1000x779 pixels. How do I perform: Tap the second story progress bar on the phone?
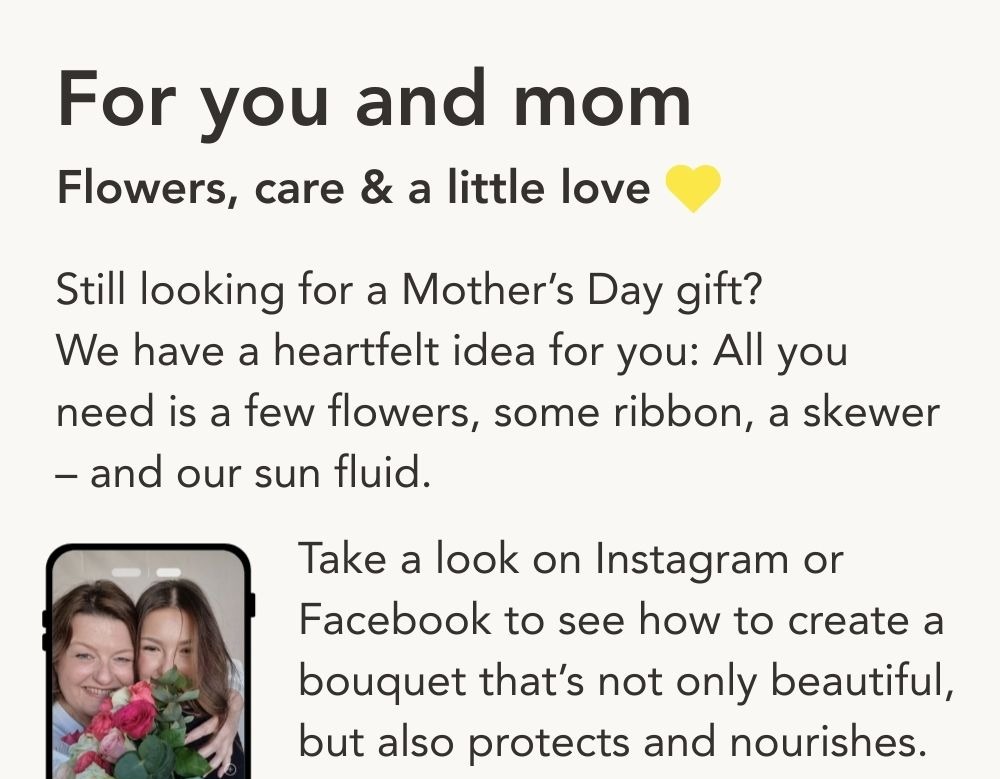coord(168,572)
